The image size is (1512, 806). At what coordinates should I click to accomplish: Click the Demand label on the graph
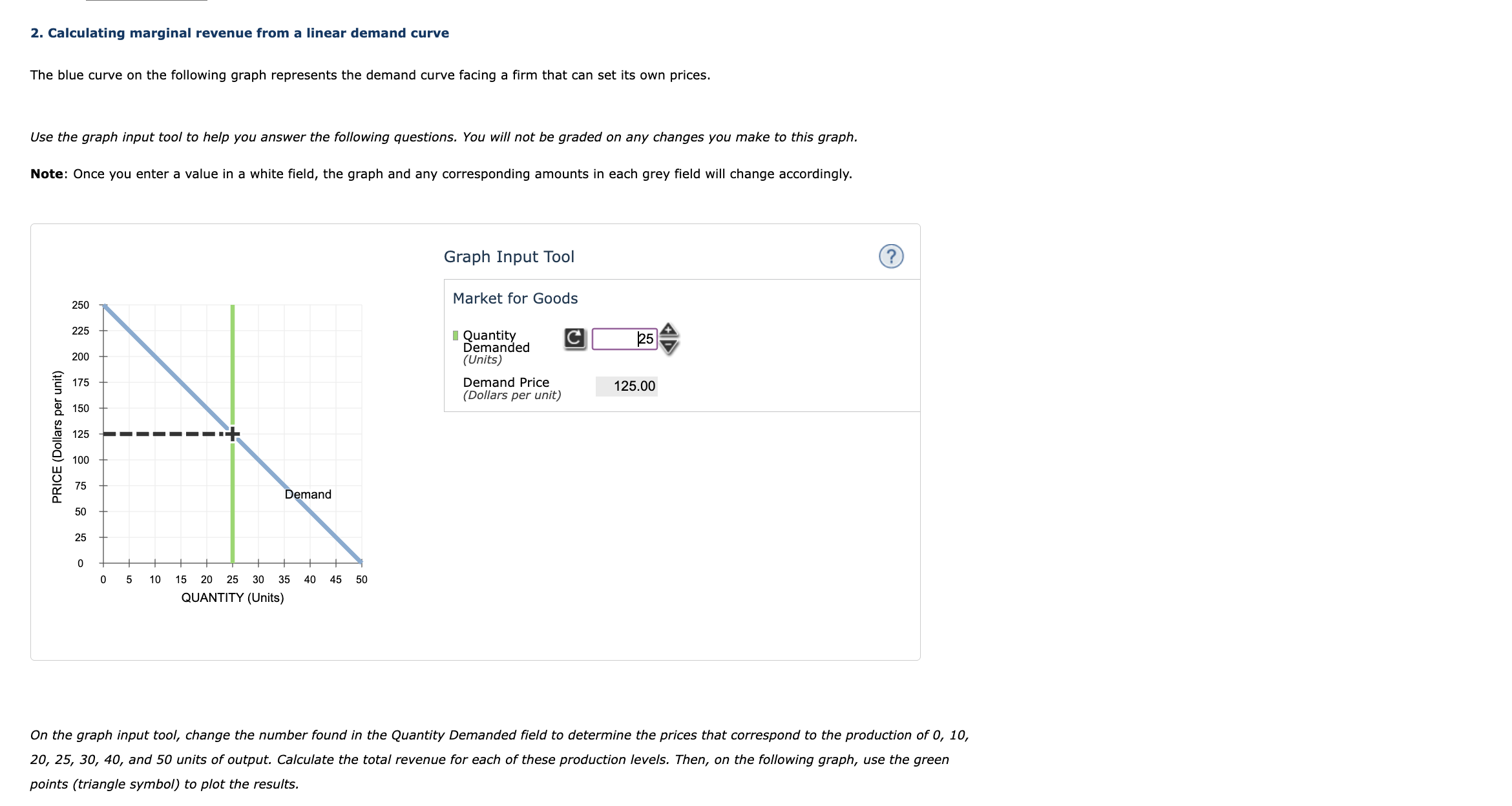(x=308, y=494)
